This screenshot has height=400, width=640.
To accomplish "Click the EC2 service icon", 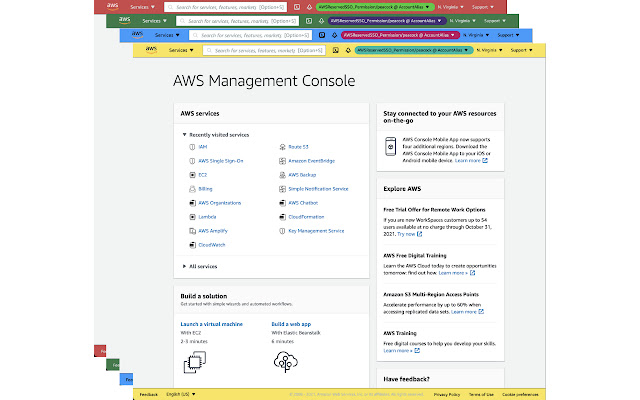I will pos(192,175).
